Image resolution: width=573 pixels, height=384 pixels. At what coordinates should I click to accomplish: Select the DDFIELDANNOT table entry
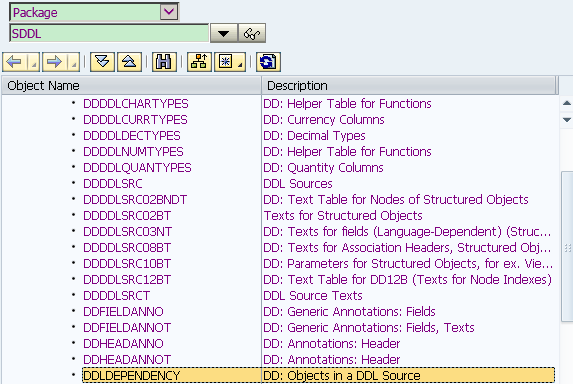point(127,328)
